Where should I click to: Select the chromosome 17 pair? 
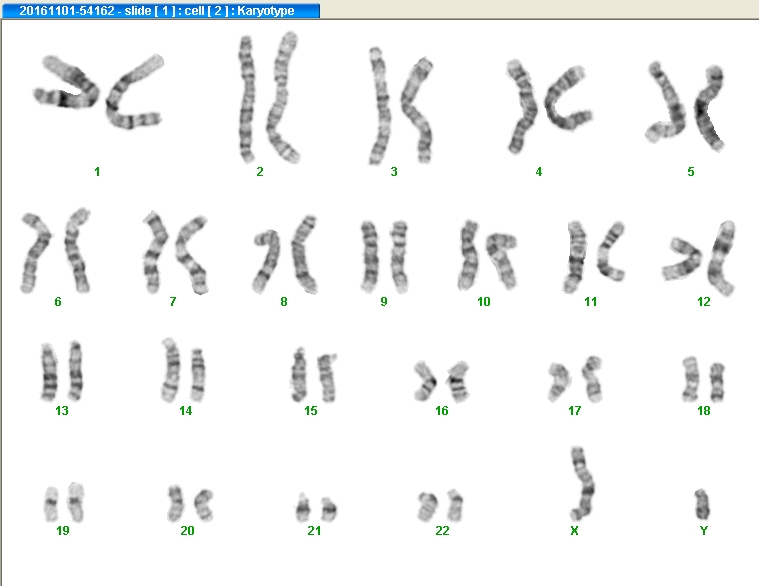pos(575,379)
